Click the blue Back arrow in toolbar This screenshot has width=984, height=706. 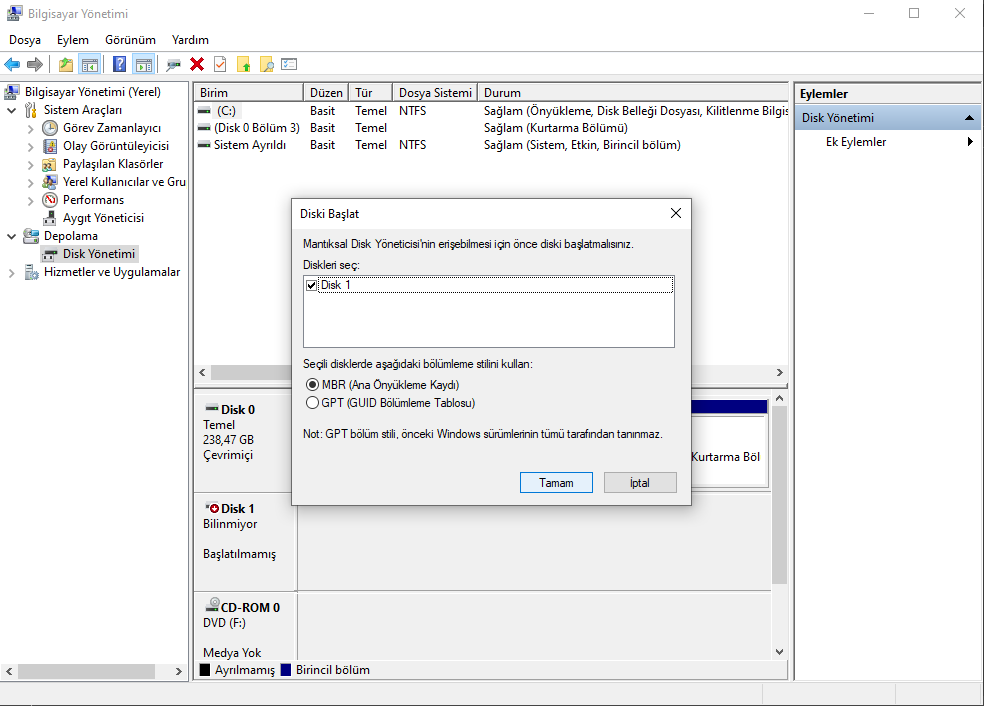(x=12, y=64)
